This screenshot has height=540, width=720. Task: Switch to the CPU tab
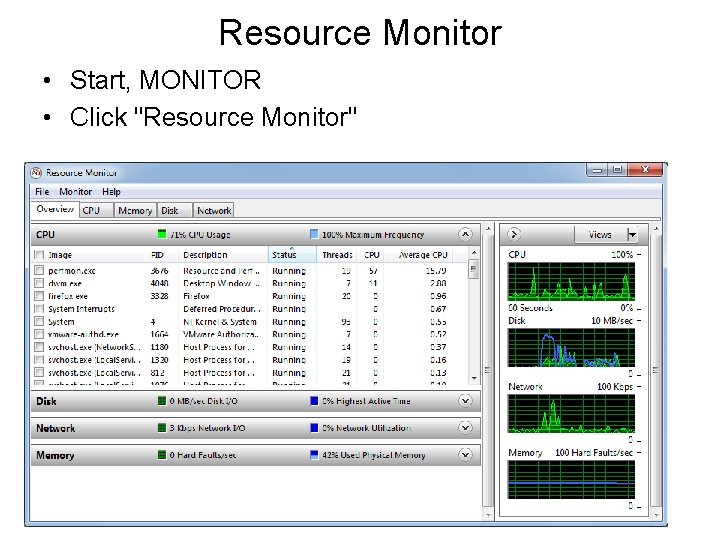[96, 210]
